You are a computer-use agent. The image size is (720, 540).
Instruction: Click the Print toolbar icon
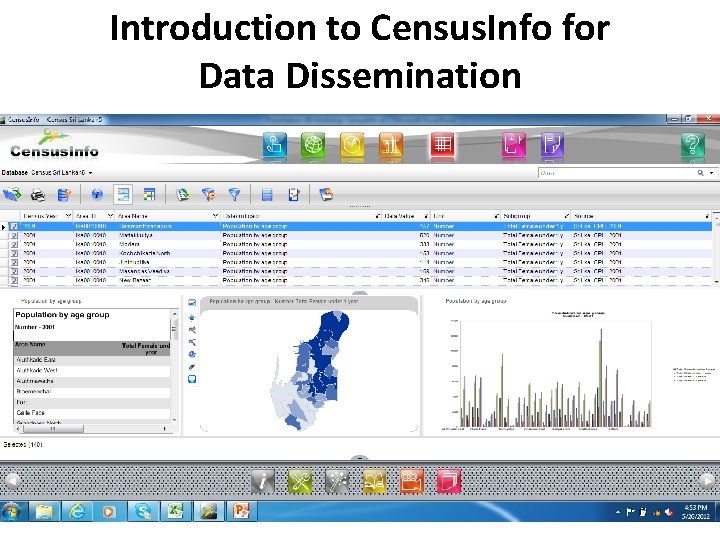click(38, 195)
